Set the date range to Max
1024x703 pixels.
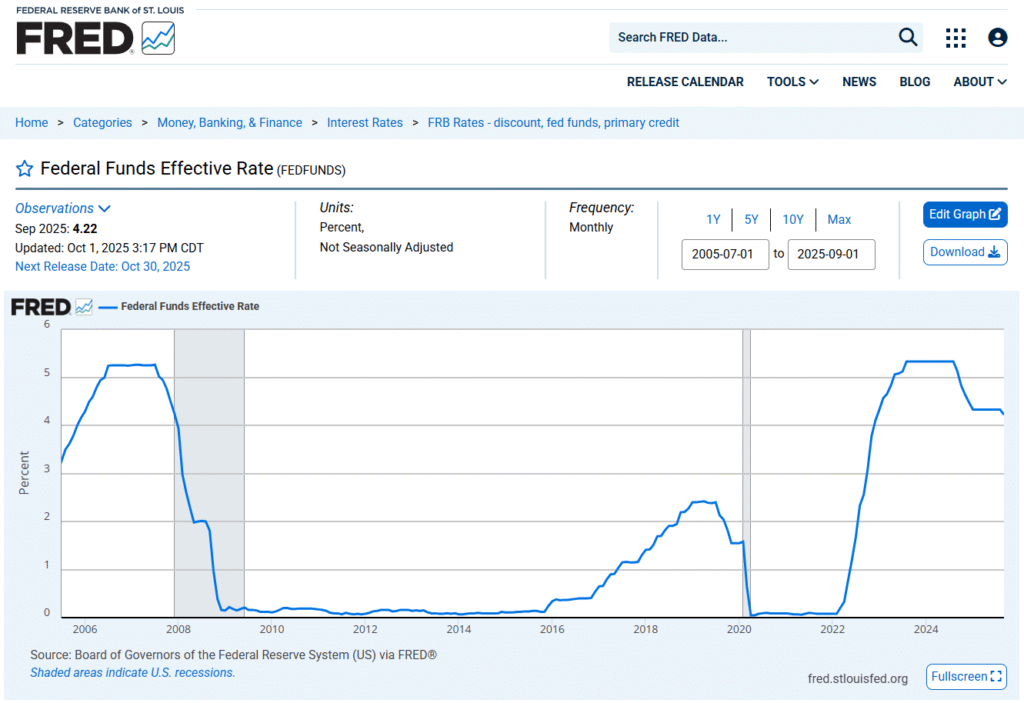[x=839, y=219]
